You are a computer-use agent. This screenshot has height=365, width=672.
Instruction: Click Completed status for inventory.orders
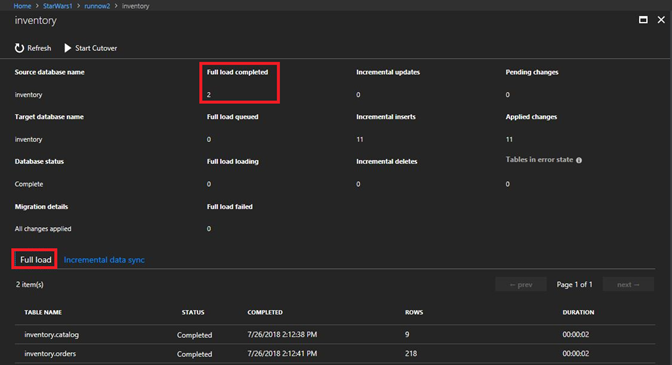coord(195,354)
